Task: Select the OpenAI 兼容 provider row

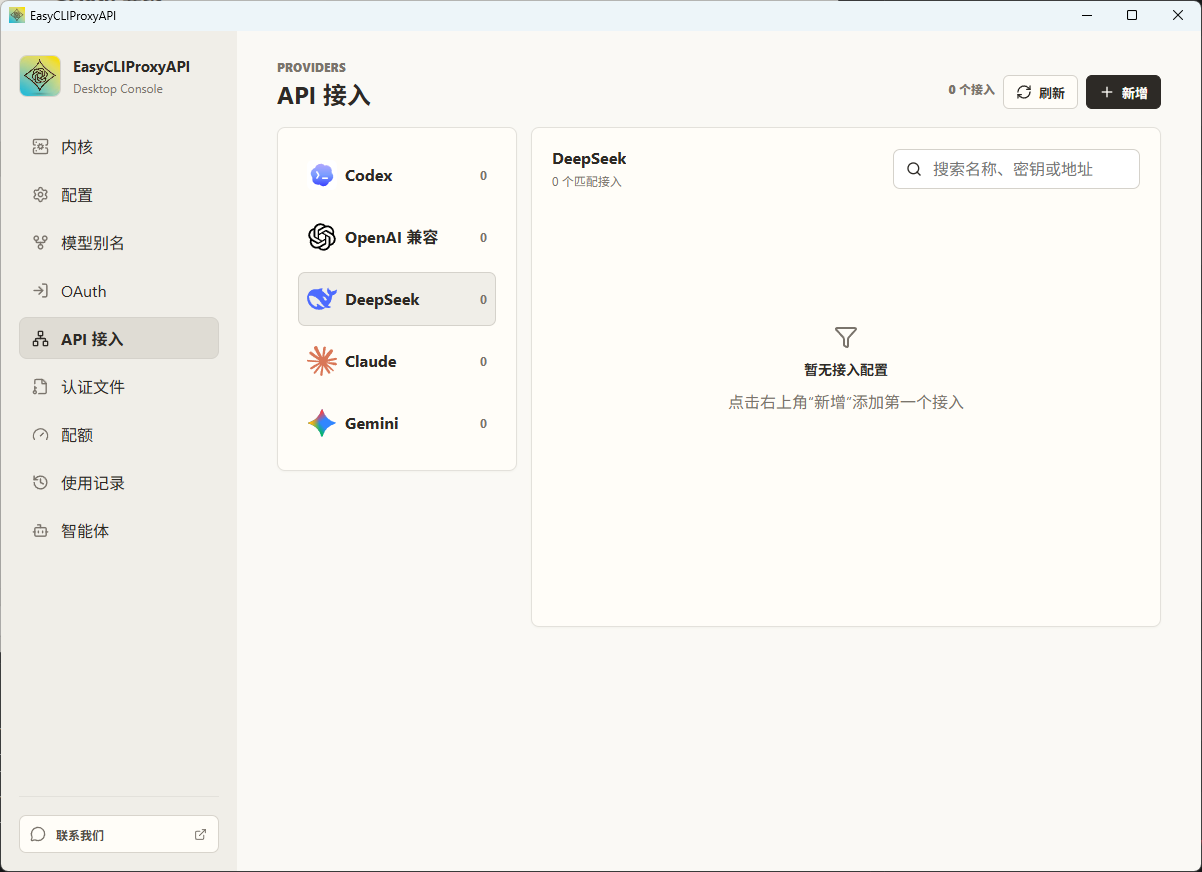Action: pos(397,237)
